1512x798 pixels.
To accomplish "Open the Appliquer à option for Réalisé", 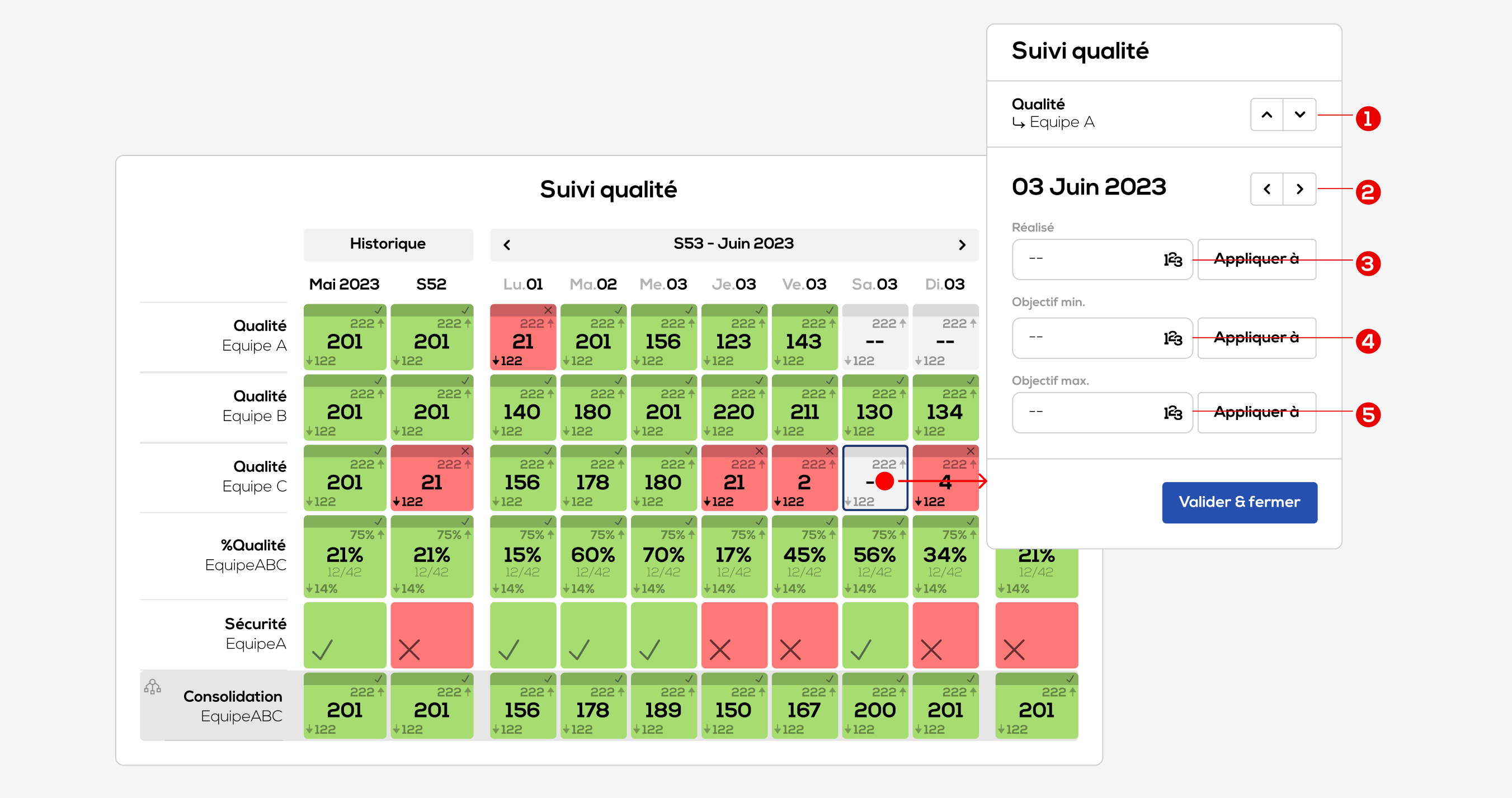I will (x=1256, y=259).
